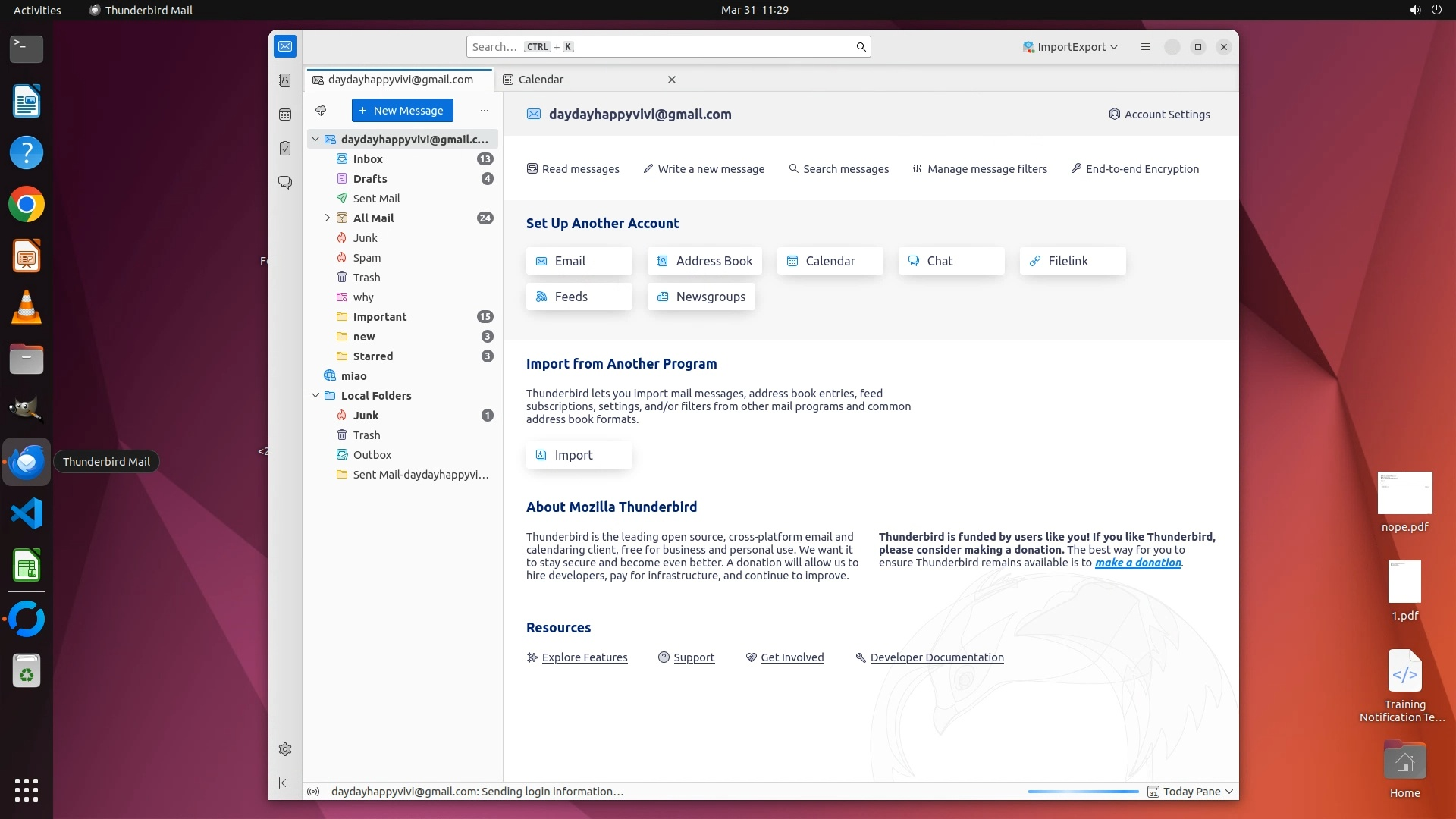The image size is (1456, 819).
Task: Open Thunderbird settings gear icon
Action: pyautogui.click(x=285, y=749)
